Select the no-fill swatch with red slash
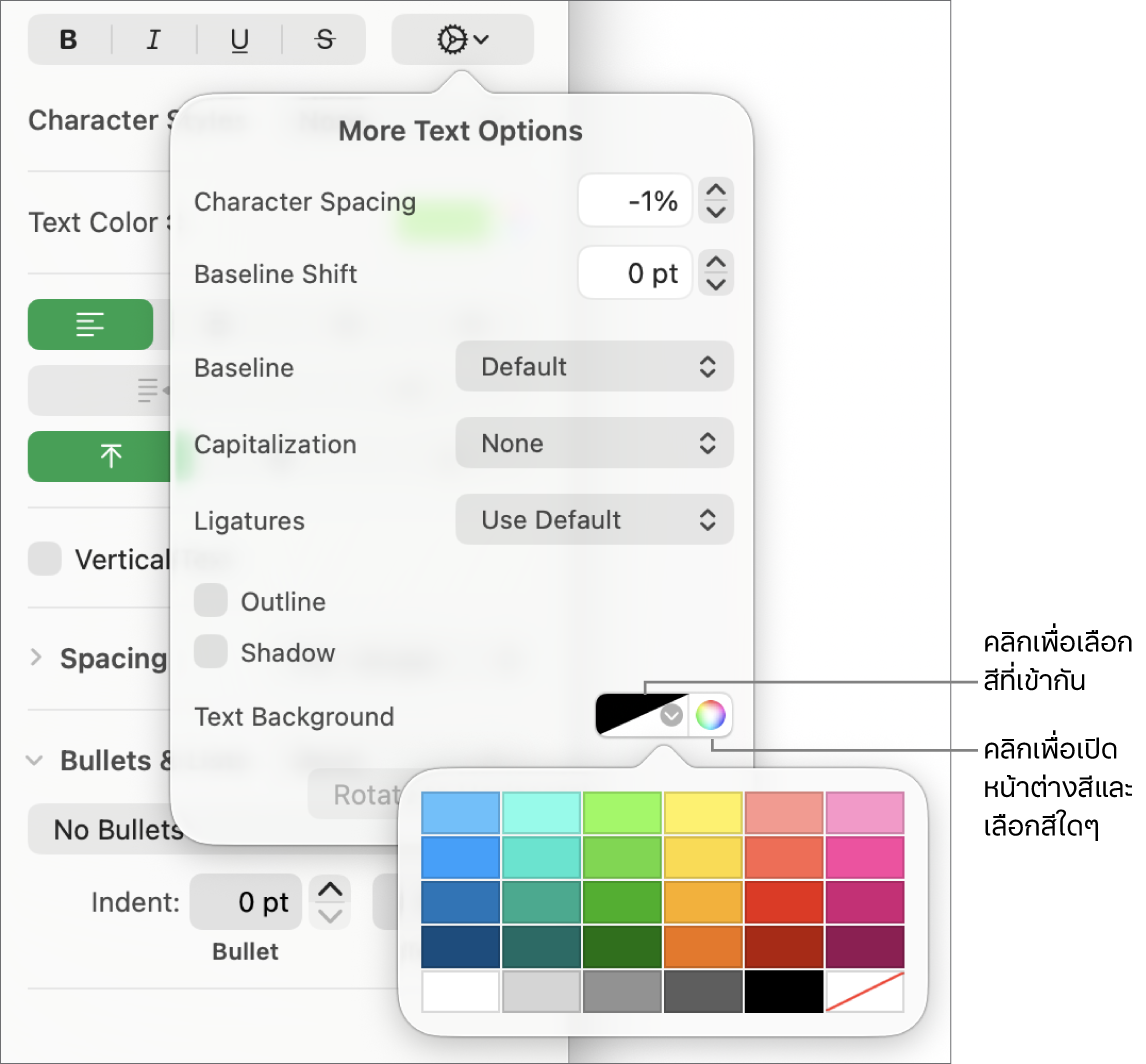The image size is (1146, 1064). click(x=865, y=992)
